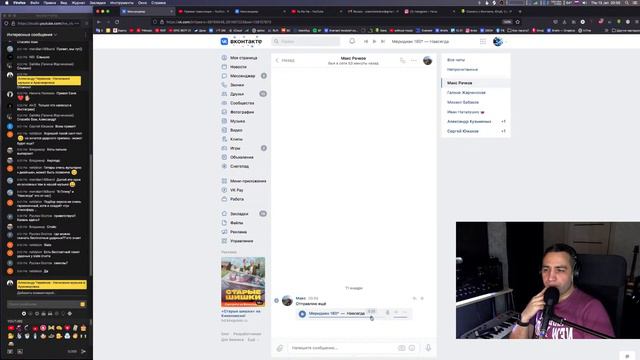
Task: Open Видео in VK sidebar
Action: (236, 130)
